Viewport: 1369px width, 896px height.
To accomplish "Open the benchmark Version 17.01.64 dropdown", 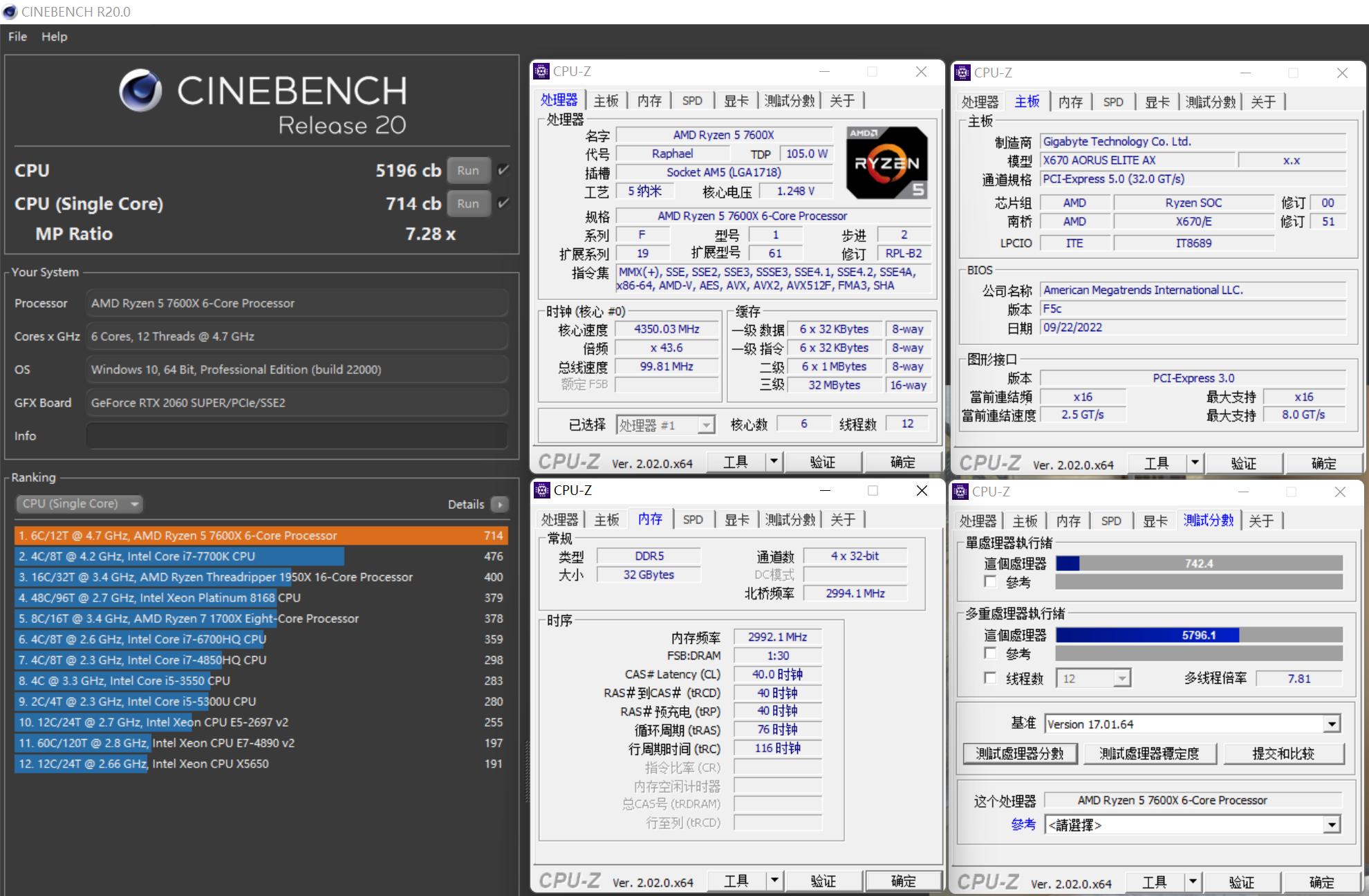I will [x=1332, y=725].
